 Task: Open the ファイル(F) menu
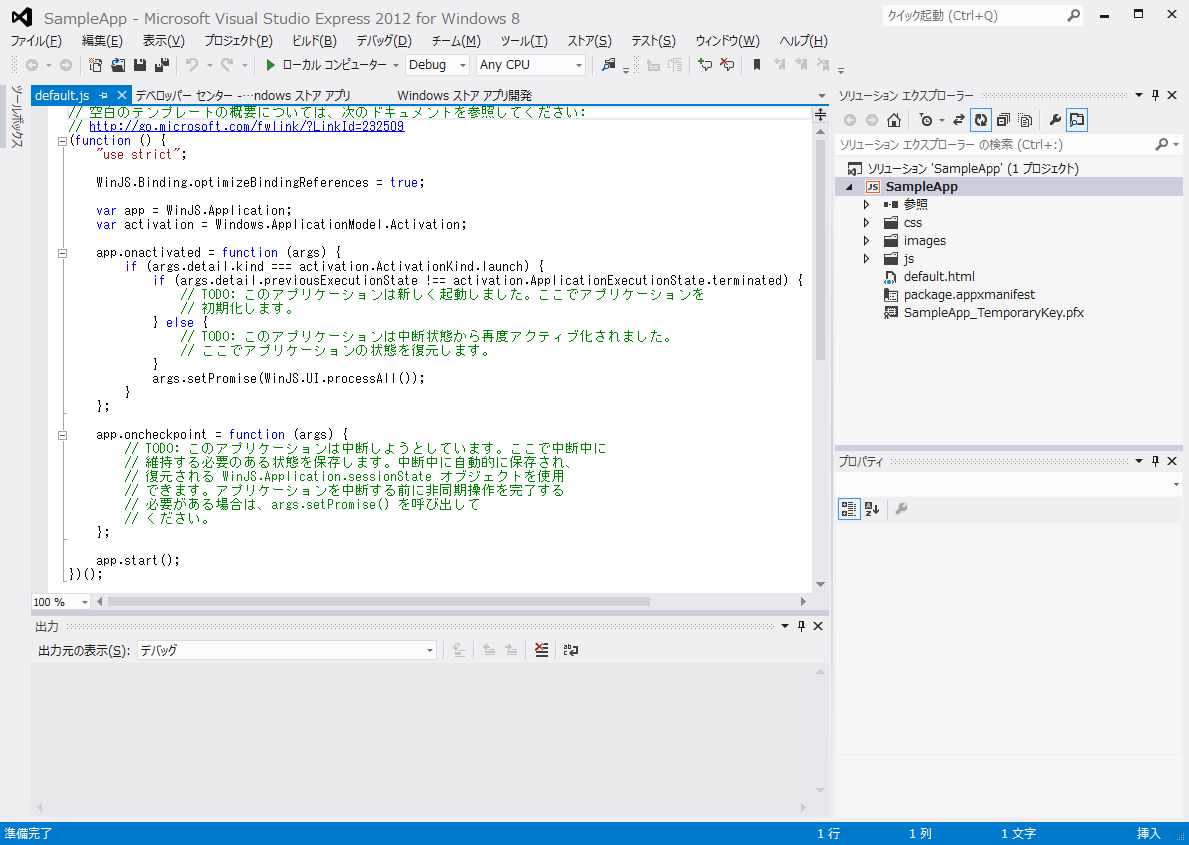[36, 41]
